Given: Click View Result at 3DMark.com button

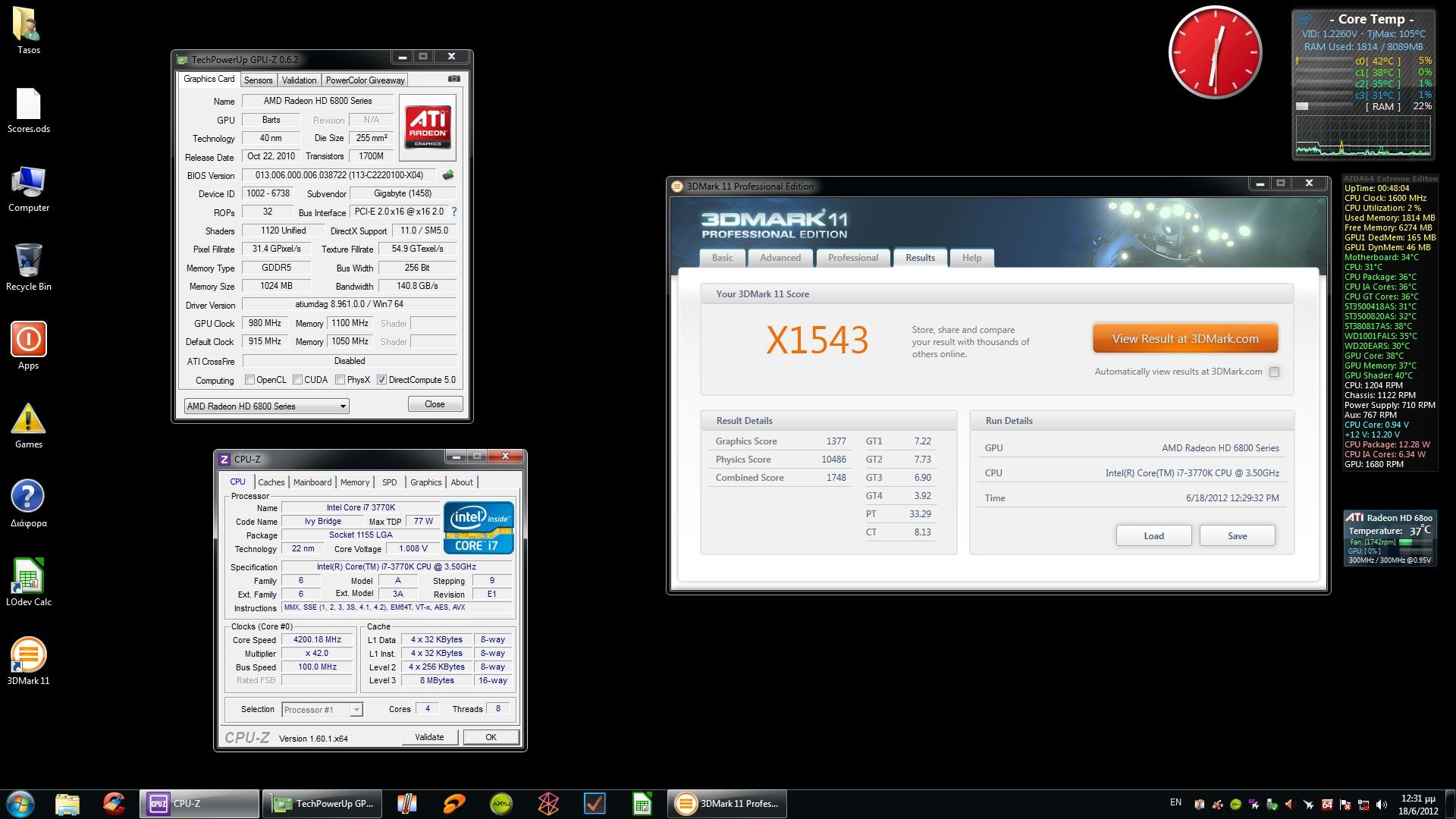Looking at the screenshot, I should (1185, 339).
